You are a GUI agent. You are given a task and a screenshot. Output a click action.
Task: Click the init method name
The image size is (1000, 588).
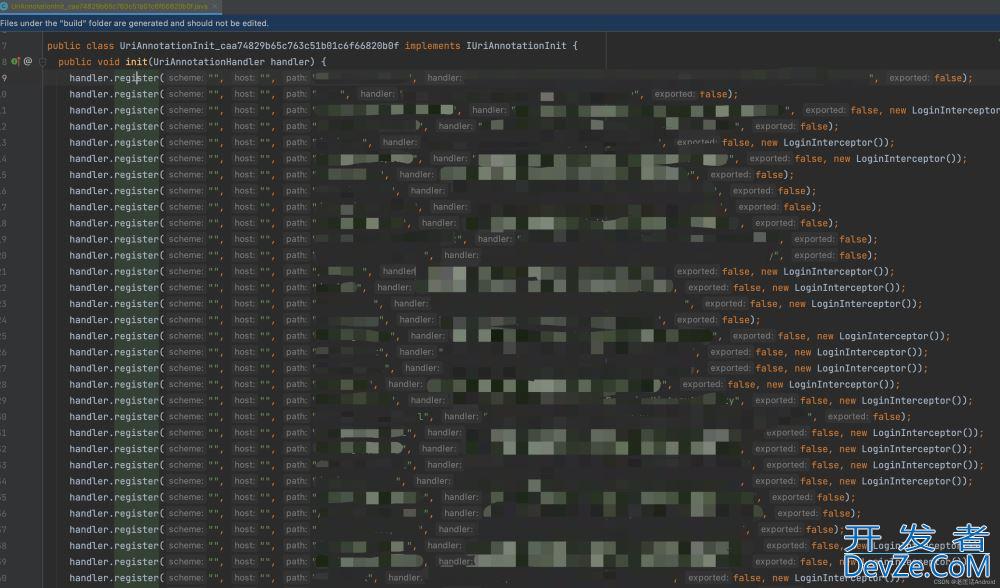pos(136,62)
